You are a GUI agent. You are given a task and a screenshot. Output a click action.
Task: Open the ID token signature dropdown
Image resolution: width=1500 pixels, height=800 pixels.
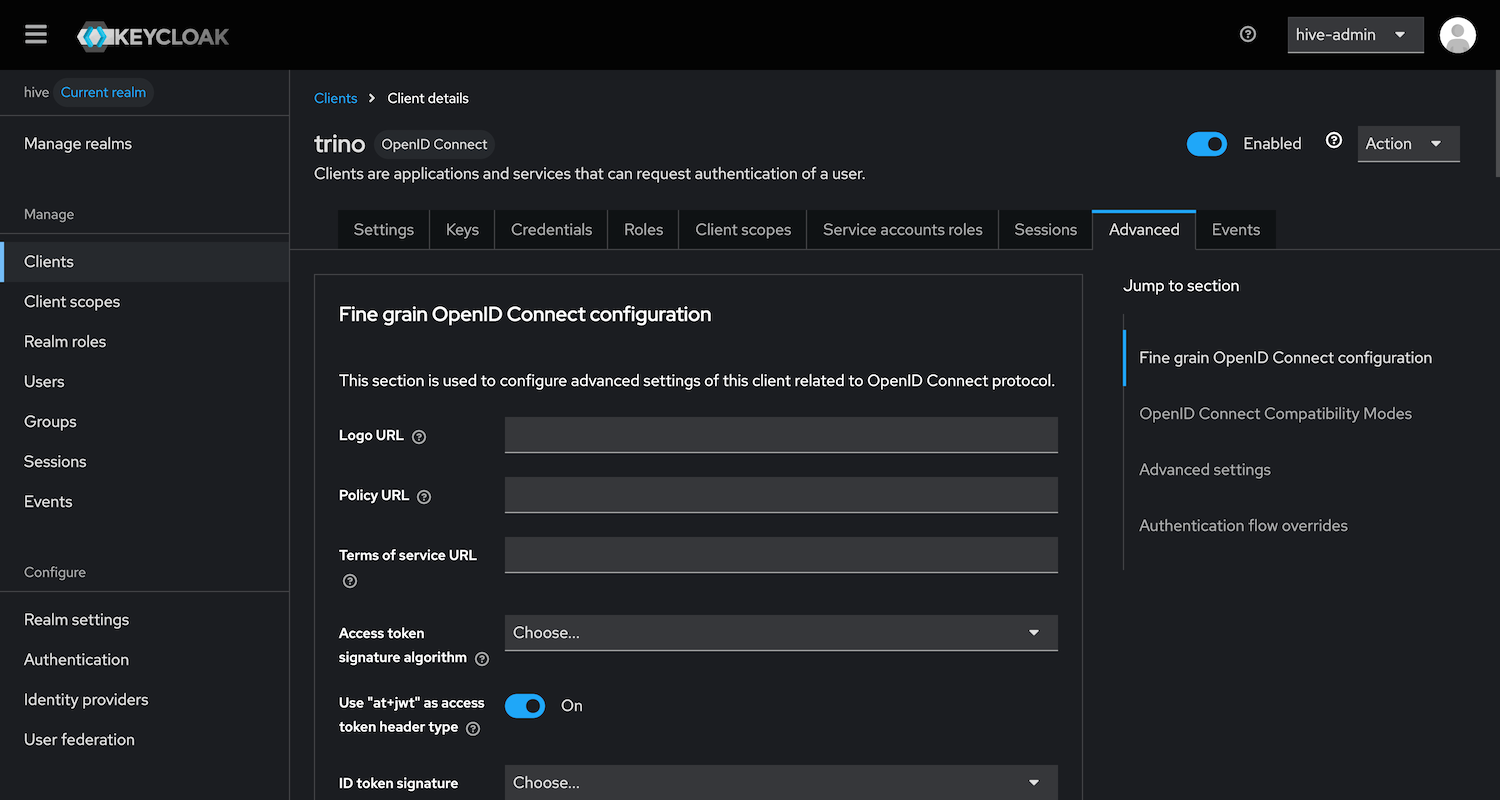(780, 782)
